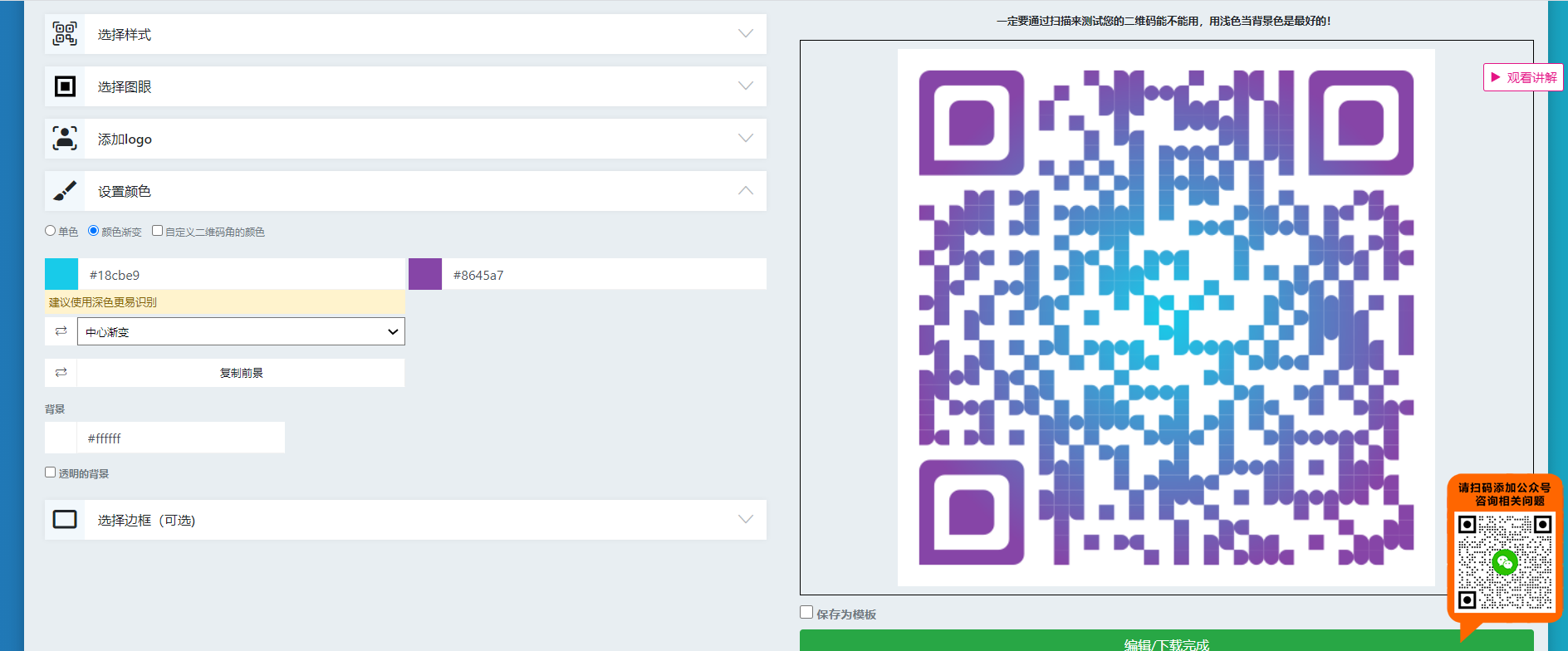Click the person logo icon beside 添加logo
Image resolution: width=1568 pixels, height=651 pixels.
tap(65, 139)
